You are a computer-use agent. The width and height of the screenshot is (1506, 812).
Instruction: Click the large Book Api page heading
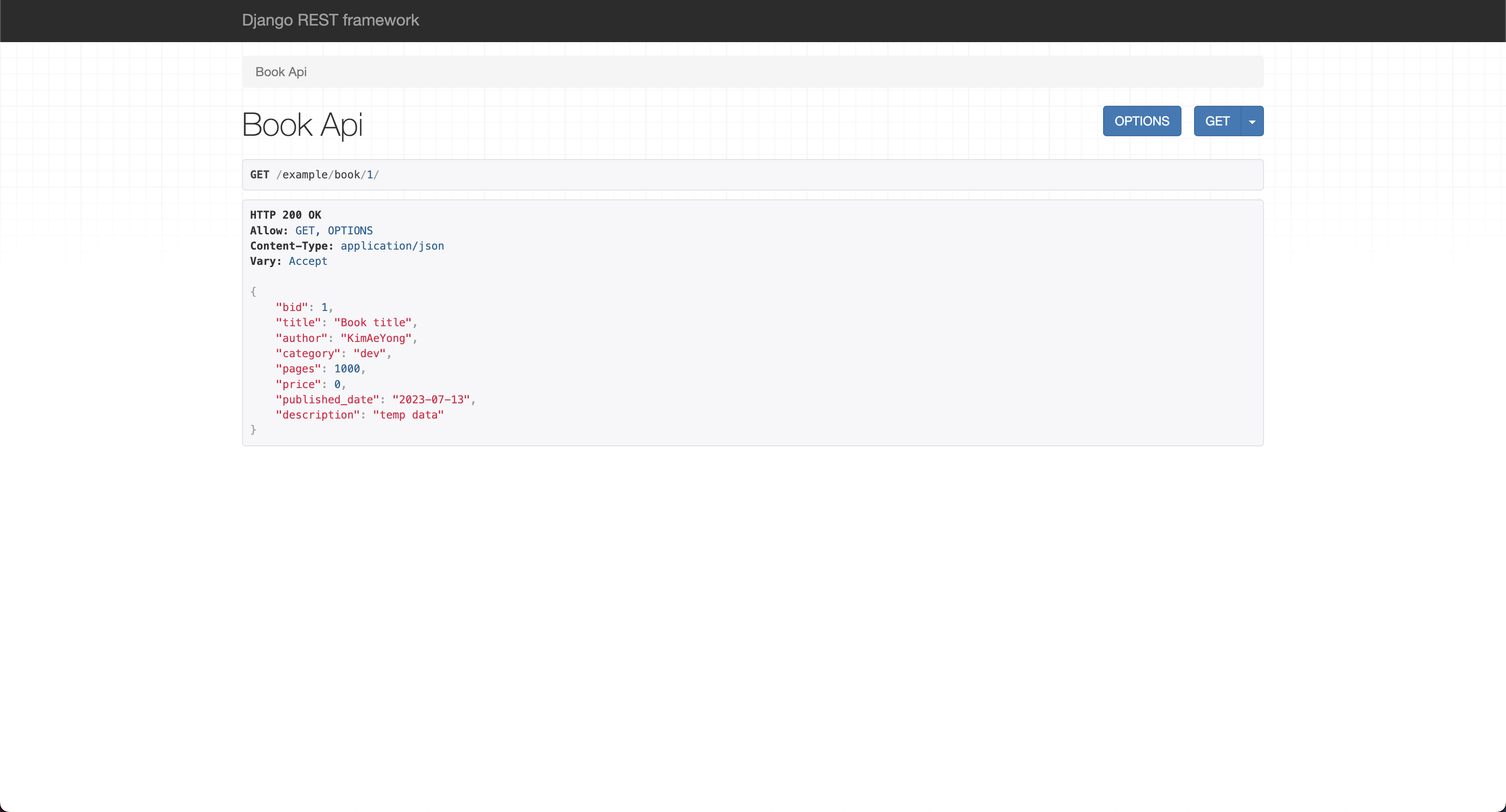(302, 125)
